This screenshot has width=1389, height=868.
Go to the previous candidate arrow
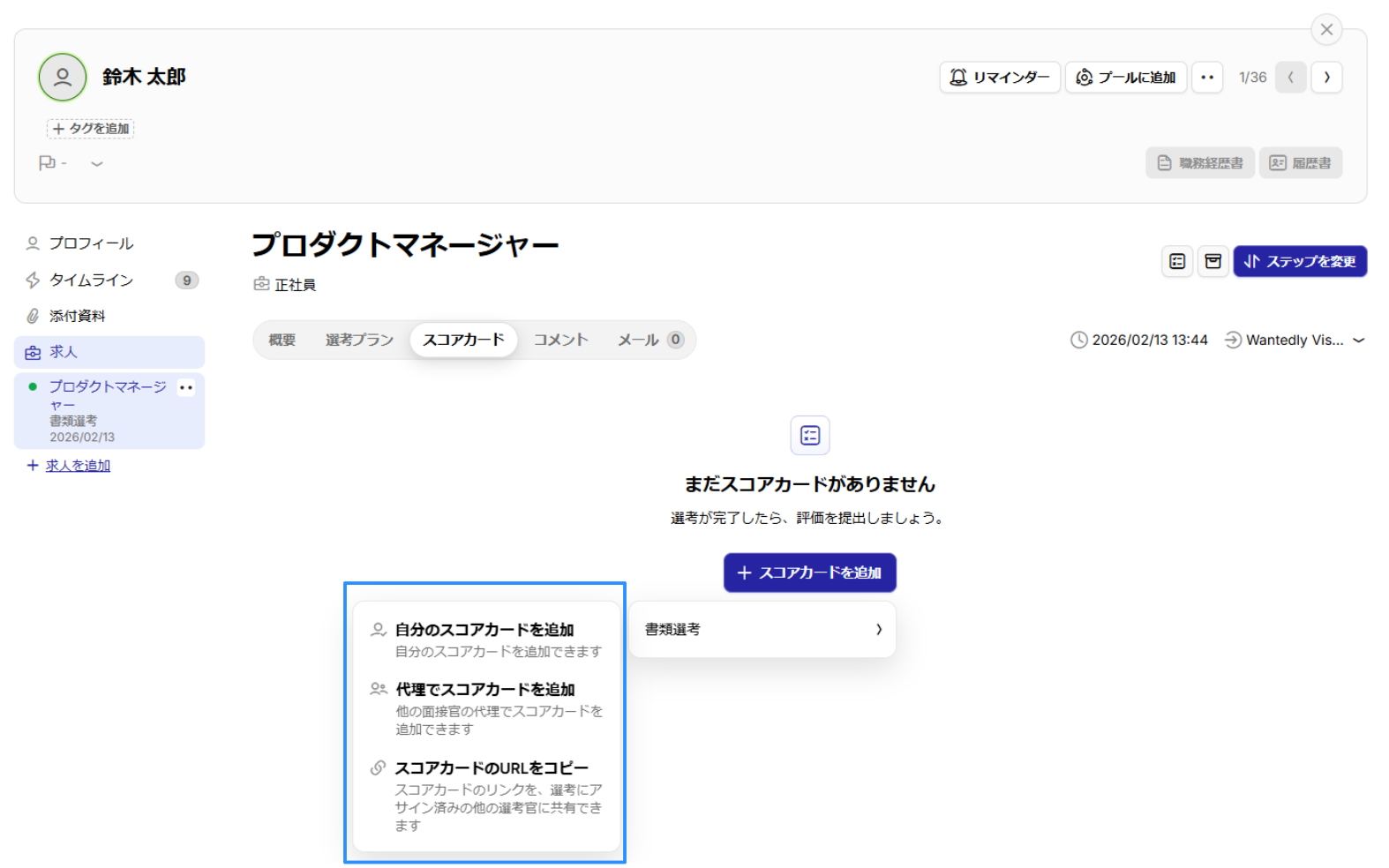[1290, 78]
